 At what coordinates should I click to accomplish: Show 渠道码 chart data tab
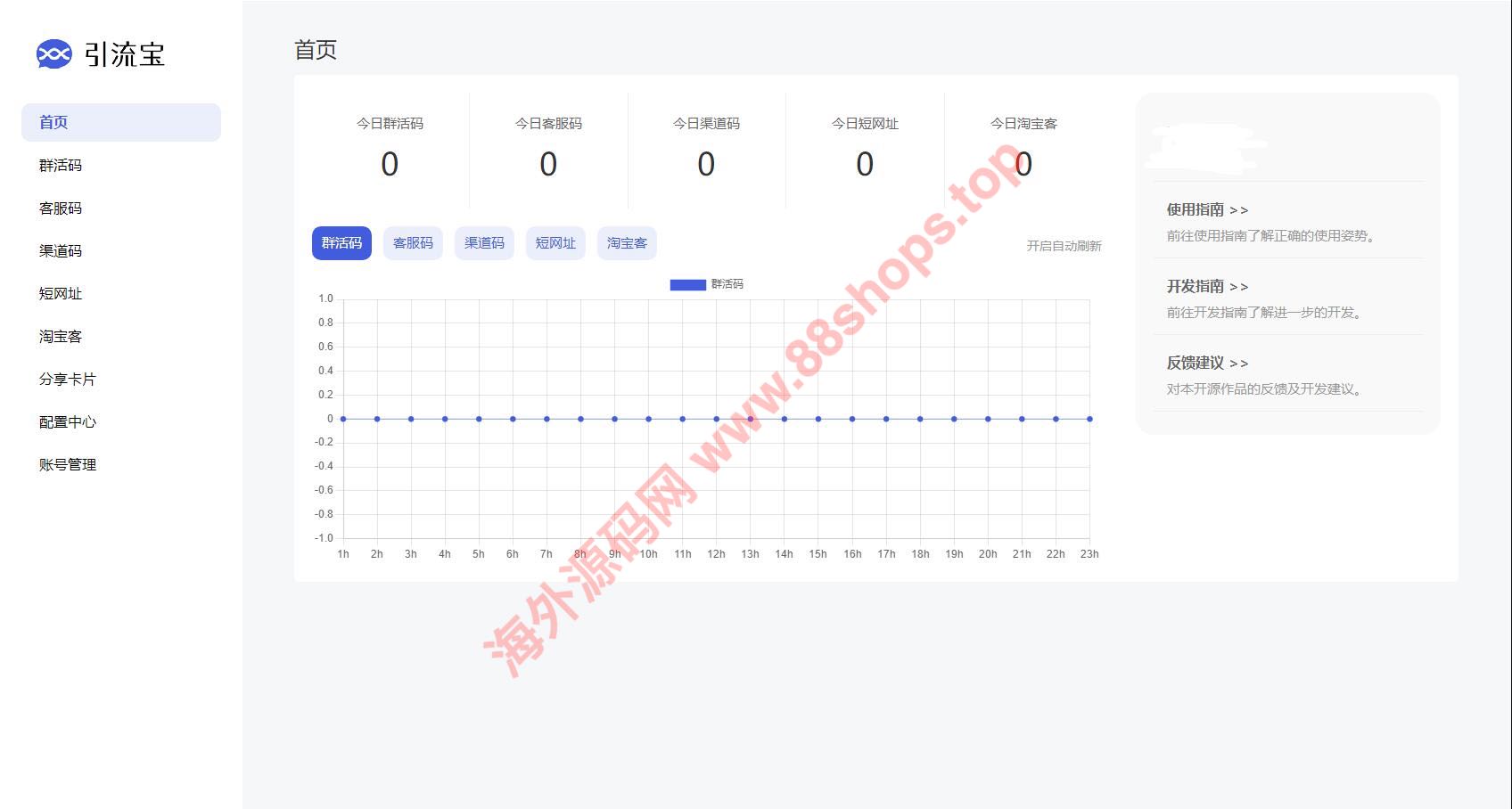pyautogui.click(x=484, y=243)
